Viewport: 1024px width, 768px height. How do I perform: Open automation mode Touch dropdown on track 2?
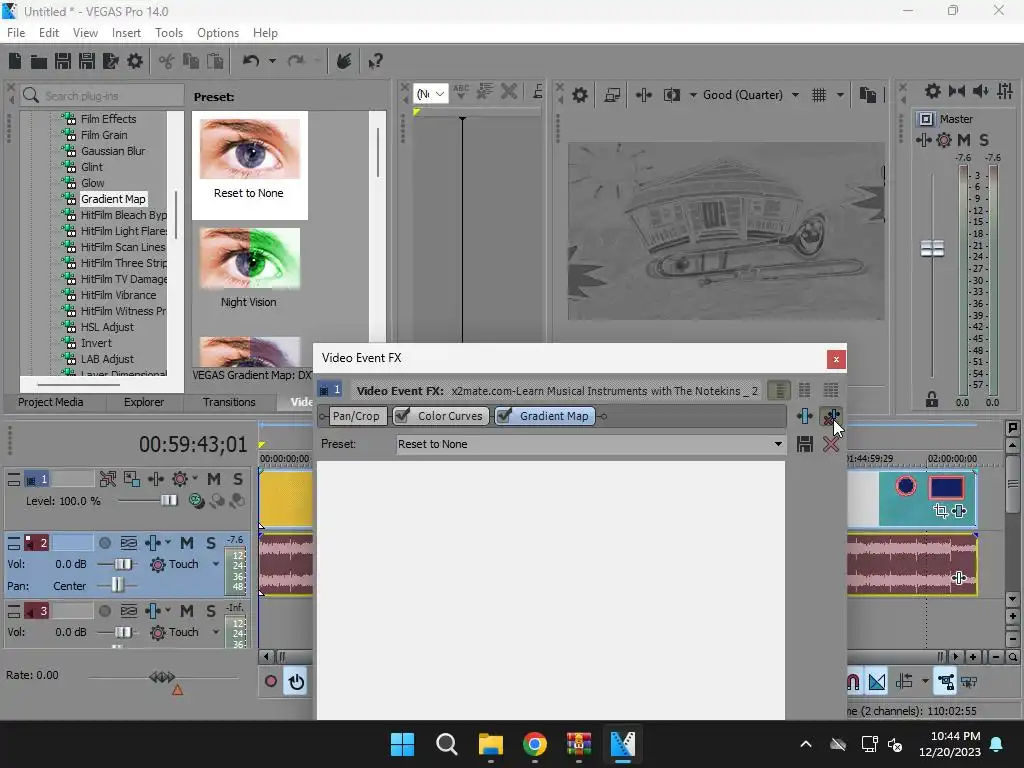pos(216,564)
